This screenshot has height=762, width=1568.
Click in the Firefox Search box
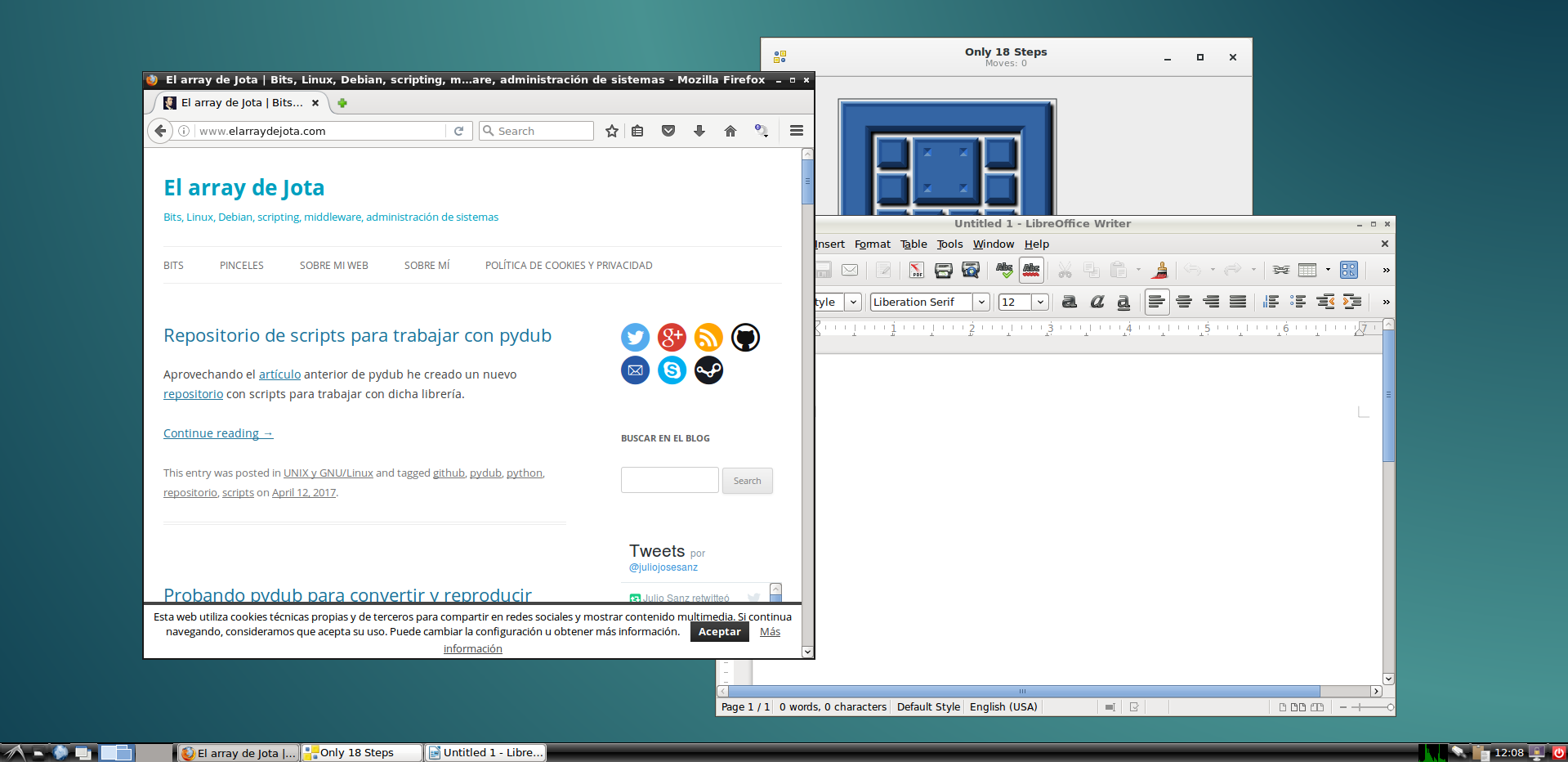(x=536, y=131)
